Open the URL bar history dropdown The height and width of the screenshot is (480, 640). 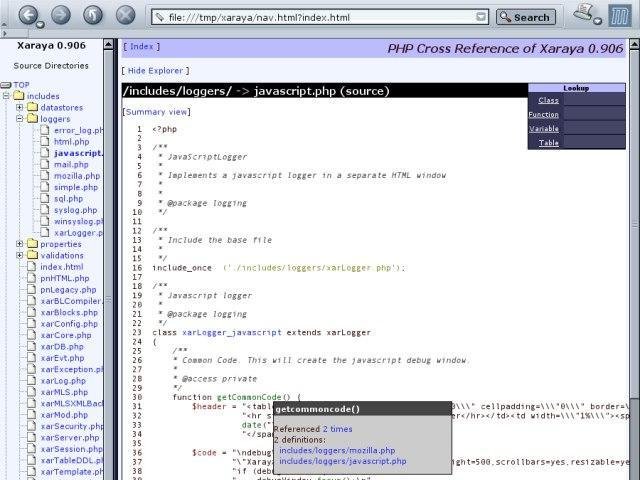(x=481, y=17)
